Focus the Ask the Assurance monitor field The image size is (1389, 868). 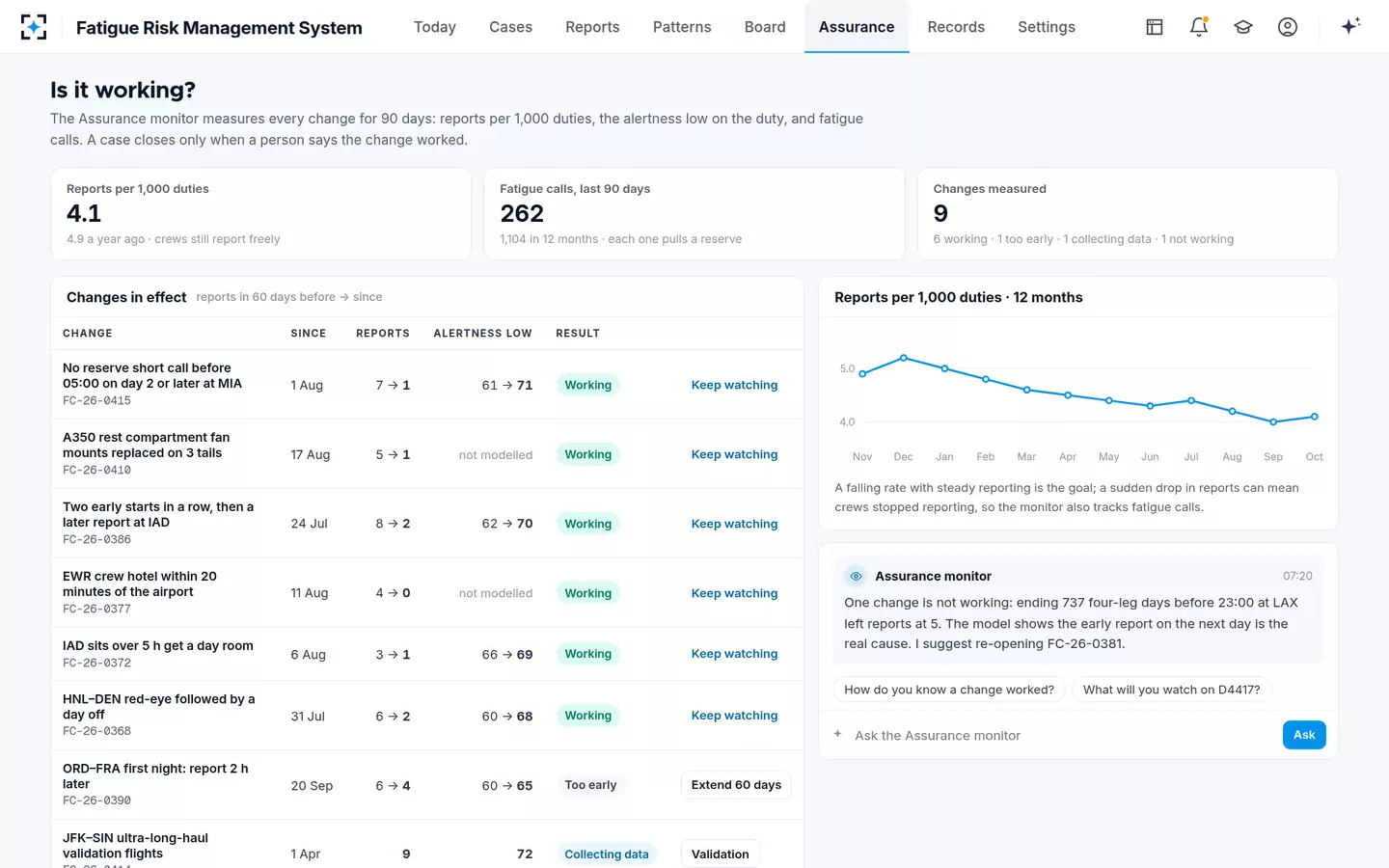pos(1061,735)
